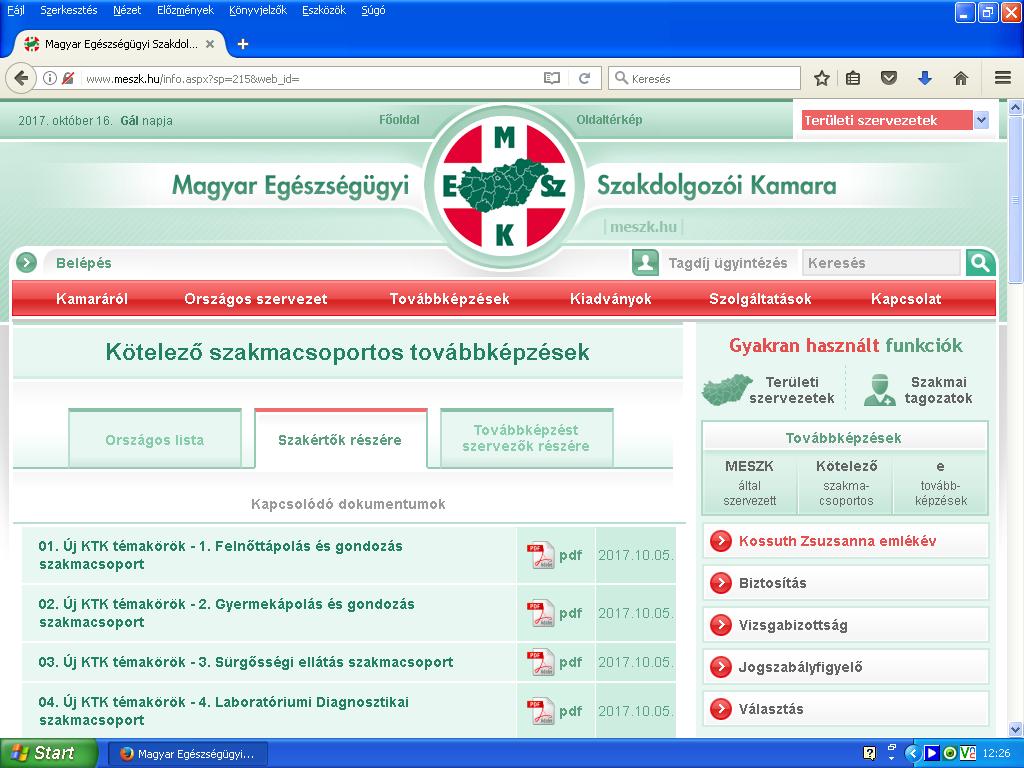Screen dimensions: 1024x768
Task: Open the Windows Start button
Action: (x=48, y=753)
